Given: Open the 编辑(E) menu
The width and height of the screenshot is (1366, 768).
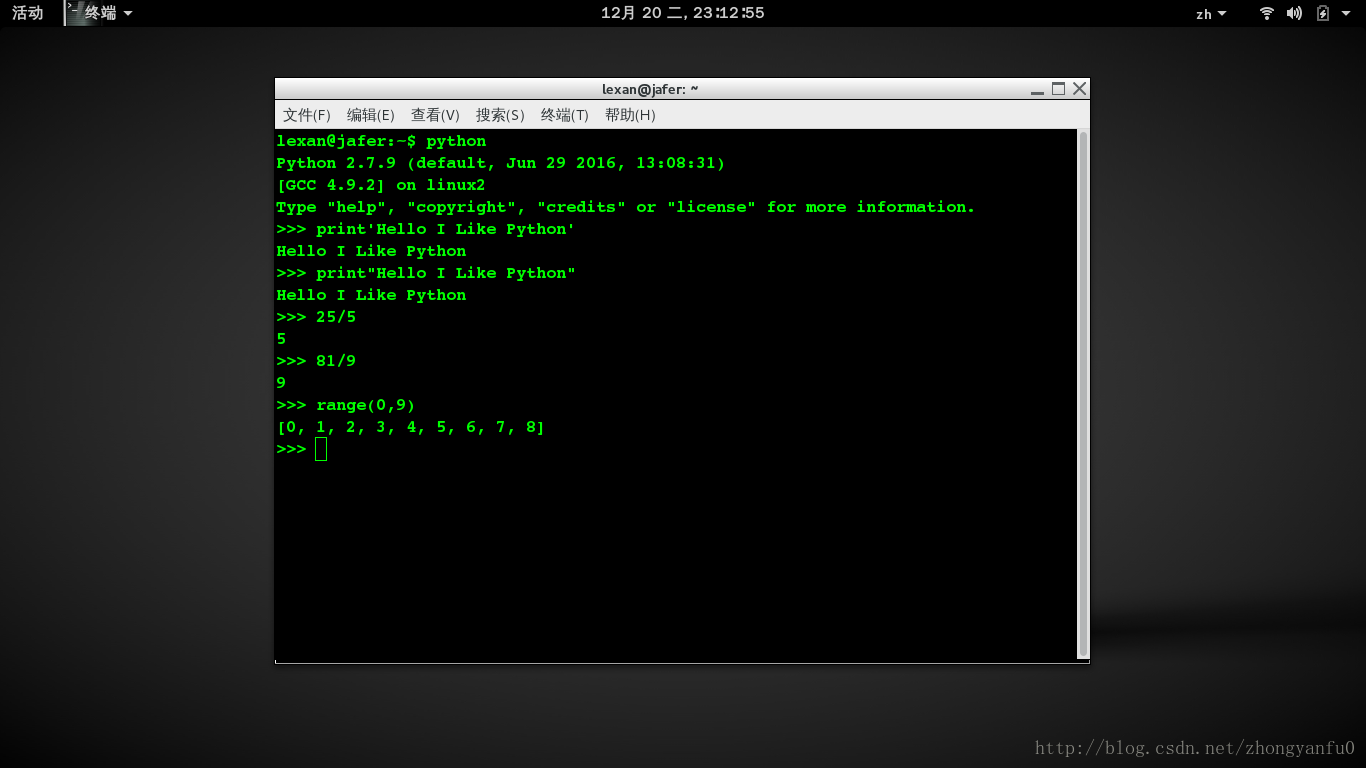Looking at the screenshot, I should [x=371, y=115].
